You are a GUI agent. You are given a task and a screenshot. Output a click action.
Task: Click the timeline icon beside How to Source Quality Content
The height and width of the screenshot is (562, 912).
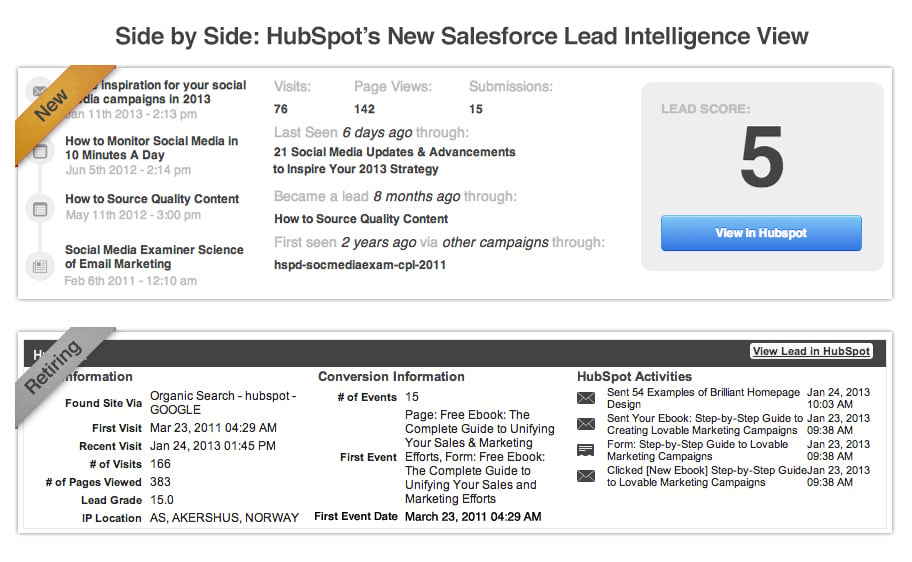(40, 209)
